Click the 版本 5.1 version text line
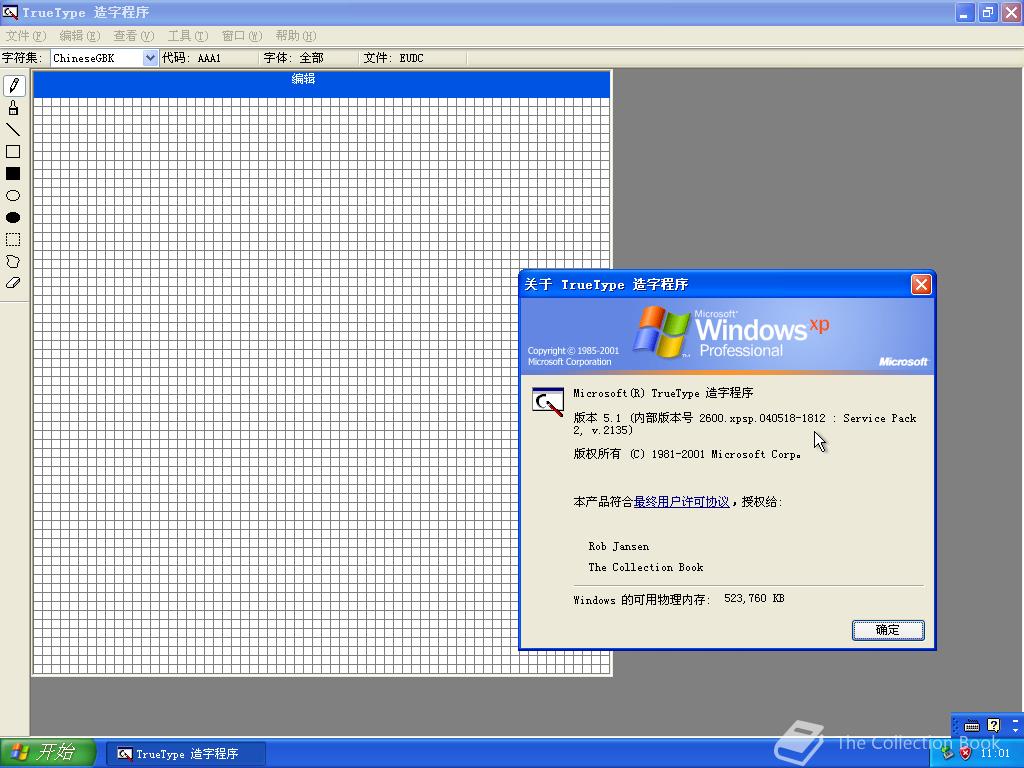1024x768 pixels. point(744,424)
